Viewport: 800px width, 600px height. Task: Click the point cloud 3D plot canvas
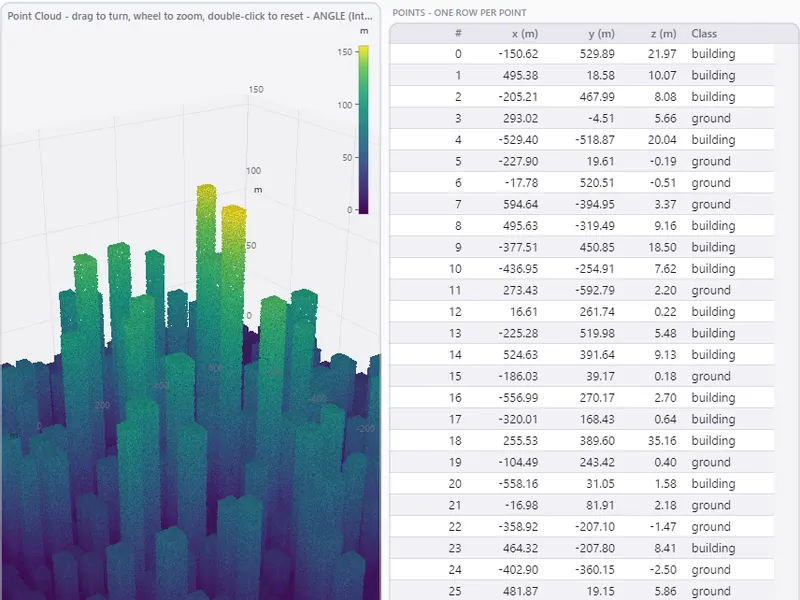point(191,312)
